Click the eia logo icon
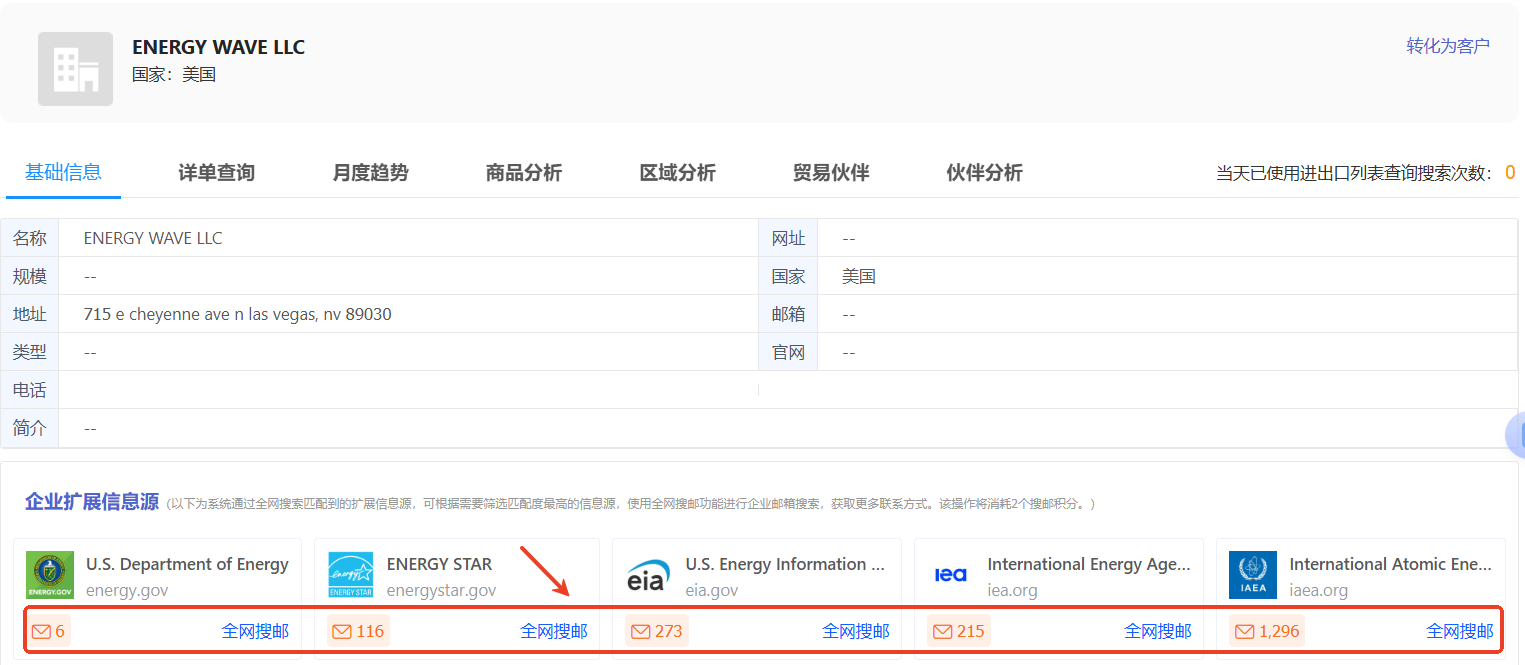The image size is (1525, 665). 647,576
